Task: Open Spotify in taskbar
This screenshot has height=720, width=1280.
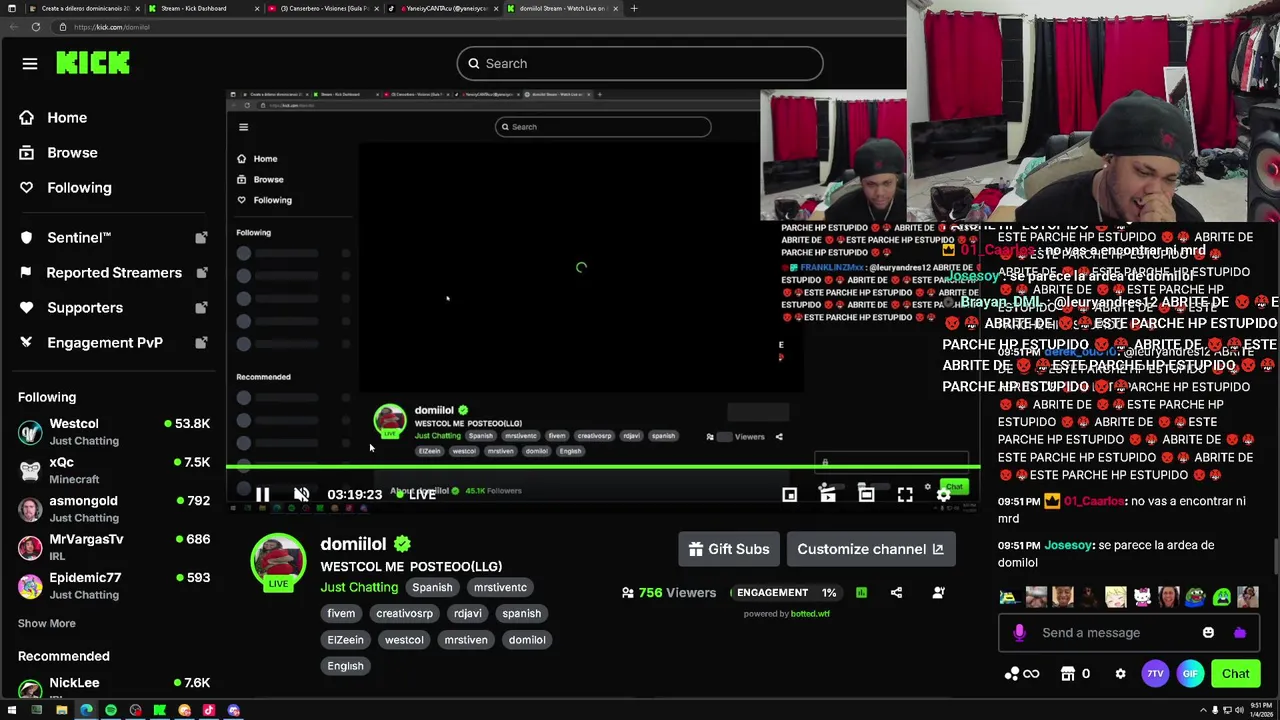Action: [110, 710]
